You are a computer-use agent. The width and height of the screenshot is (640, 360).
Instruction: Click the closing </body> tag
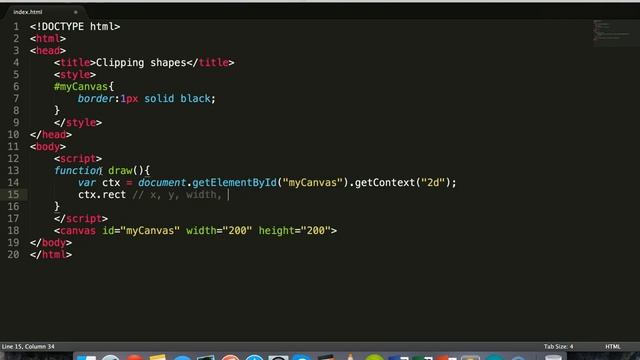pyautogui.click(x=51, y=242)
